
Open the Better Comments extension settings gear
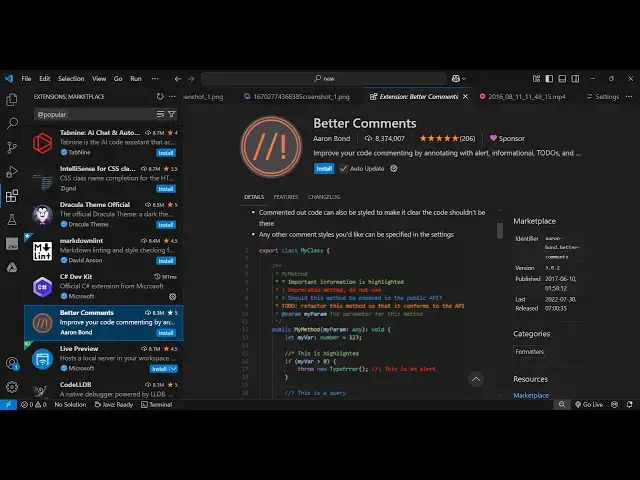click(x=393, y=168)
